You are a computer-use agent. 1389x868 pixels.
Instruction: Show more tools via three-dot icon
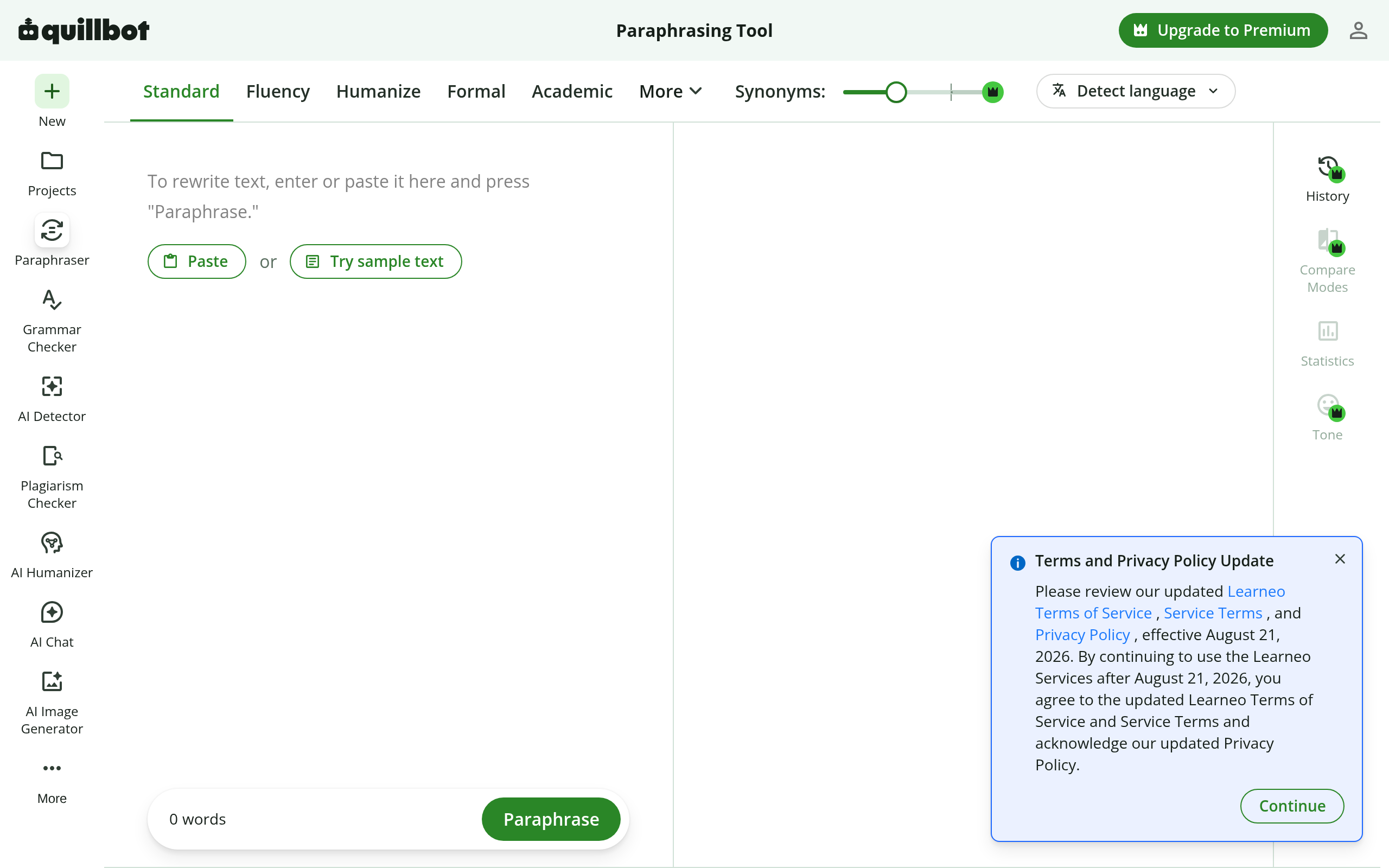(52, 768)
